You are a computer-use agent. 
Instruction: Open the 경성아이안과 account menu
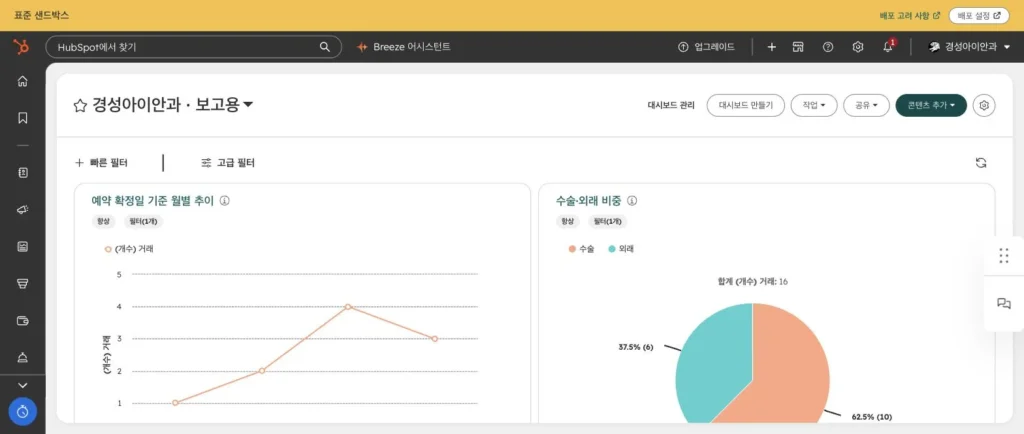click(969, 47)
